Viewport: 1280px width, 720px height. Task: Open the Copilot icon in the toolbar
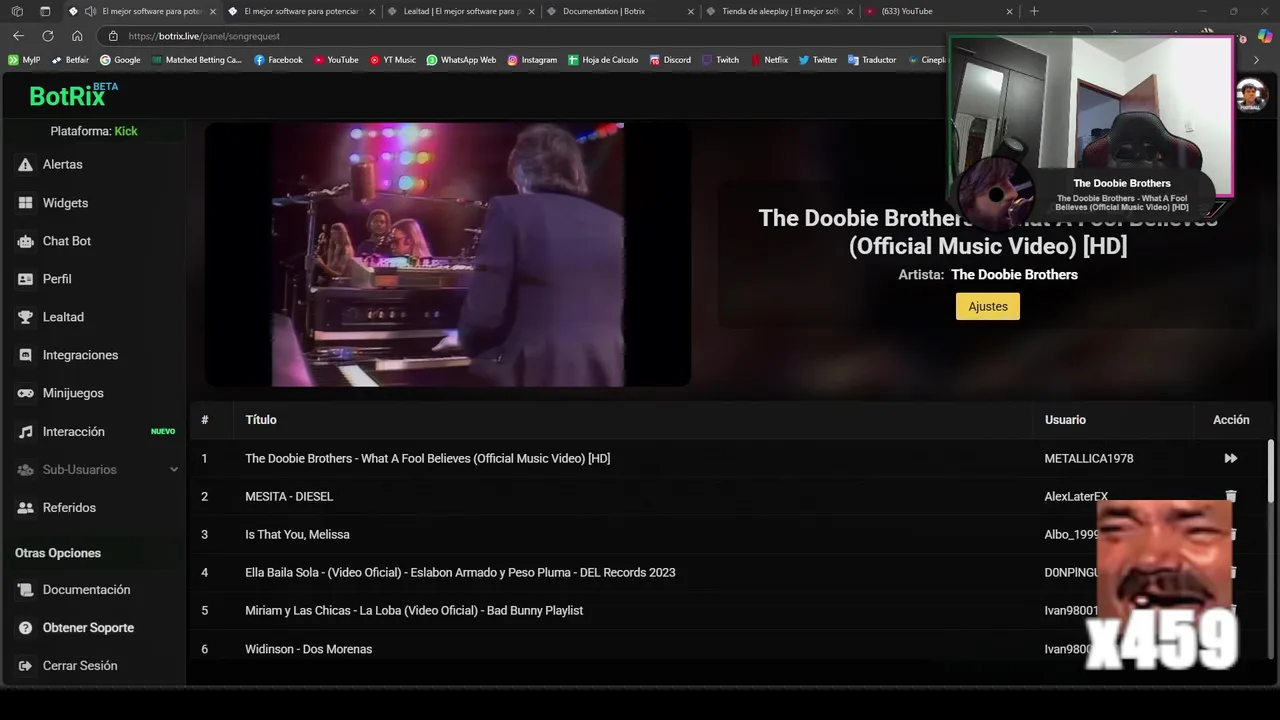tap(1266, 36)
